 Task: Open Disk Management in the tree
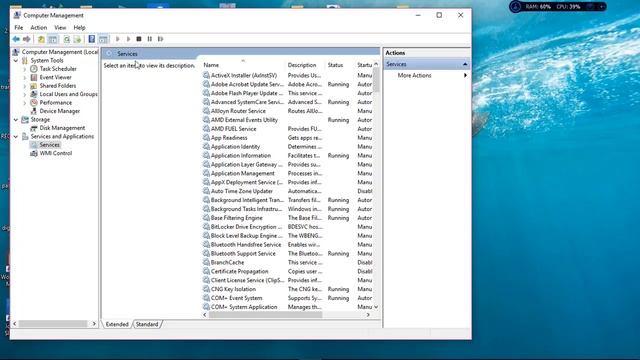62,128
